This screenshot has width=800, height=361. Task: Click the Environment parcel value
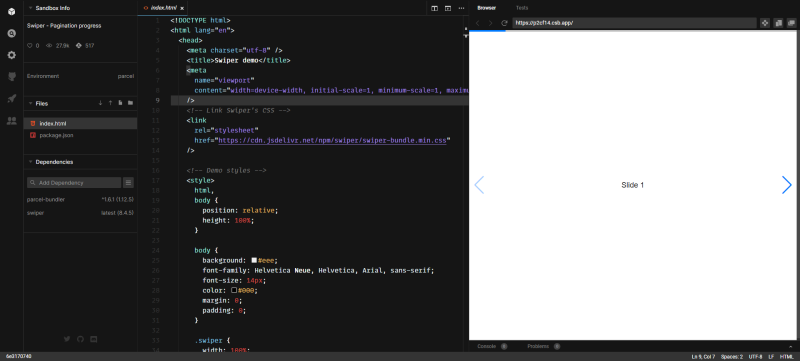[x=126, y=76]
